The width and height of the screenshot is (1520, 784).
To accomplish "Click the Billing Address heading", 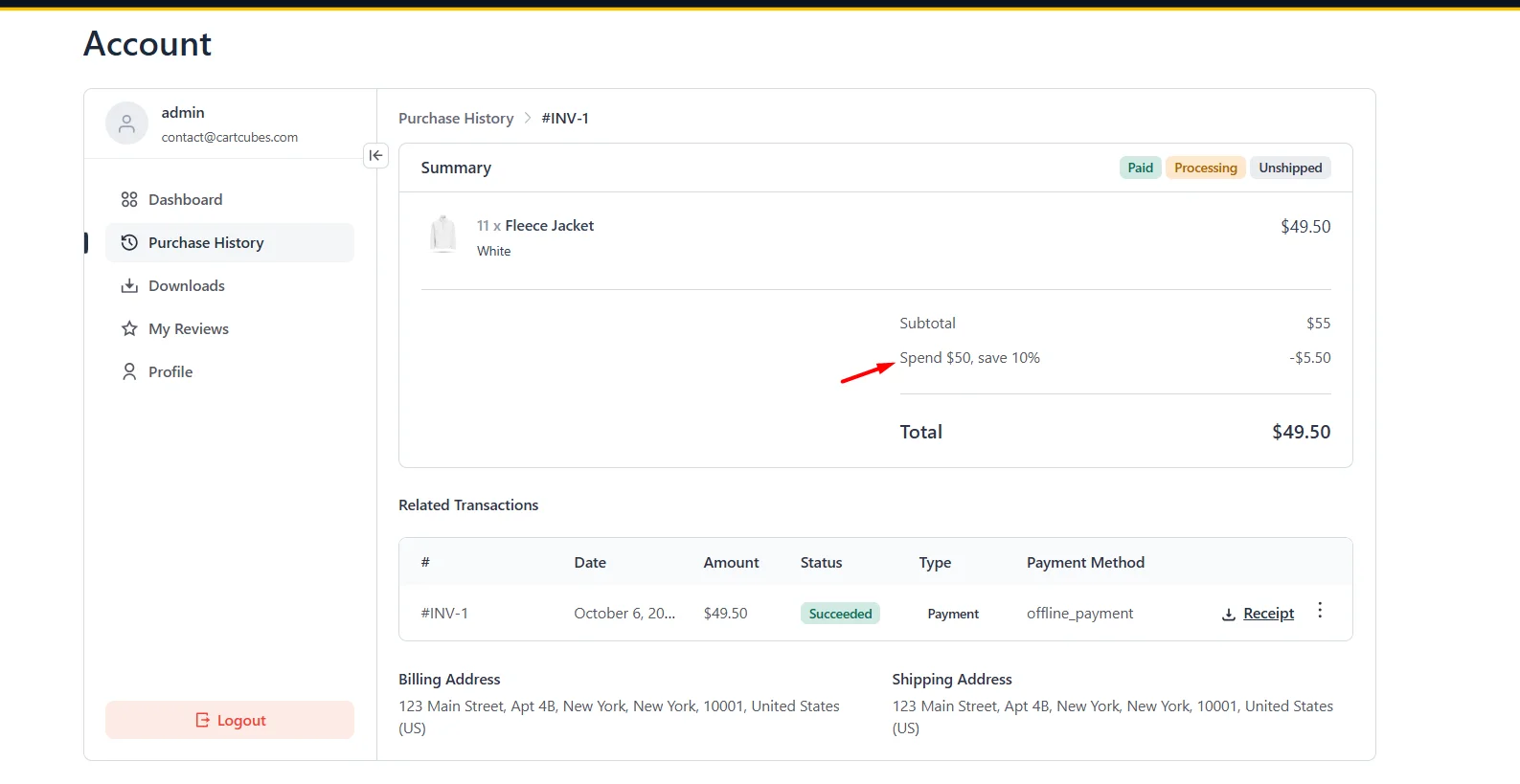I will (449, 680).
